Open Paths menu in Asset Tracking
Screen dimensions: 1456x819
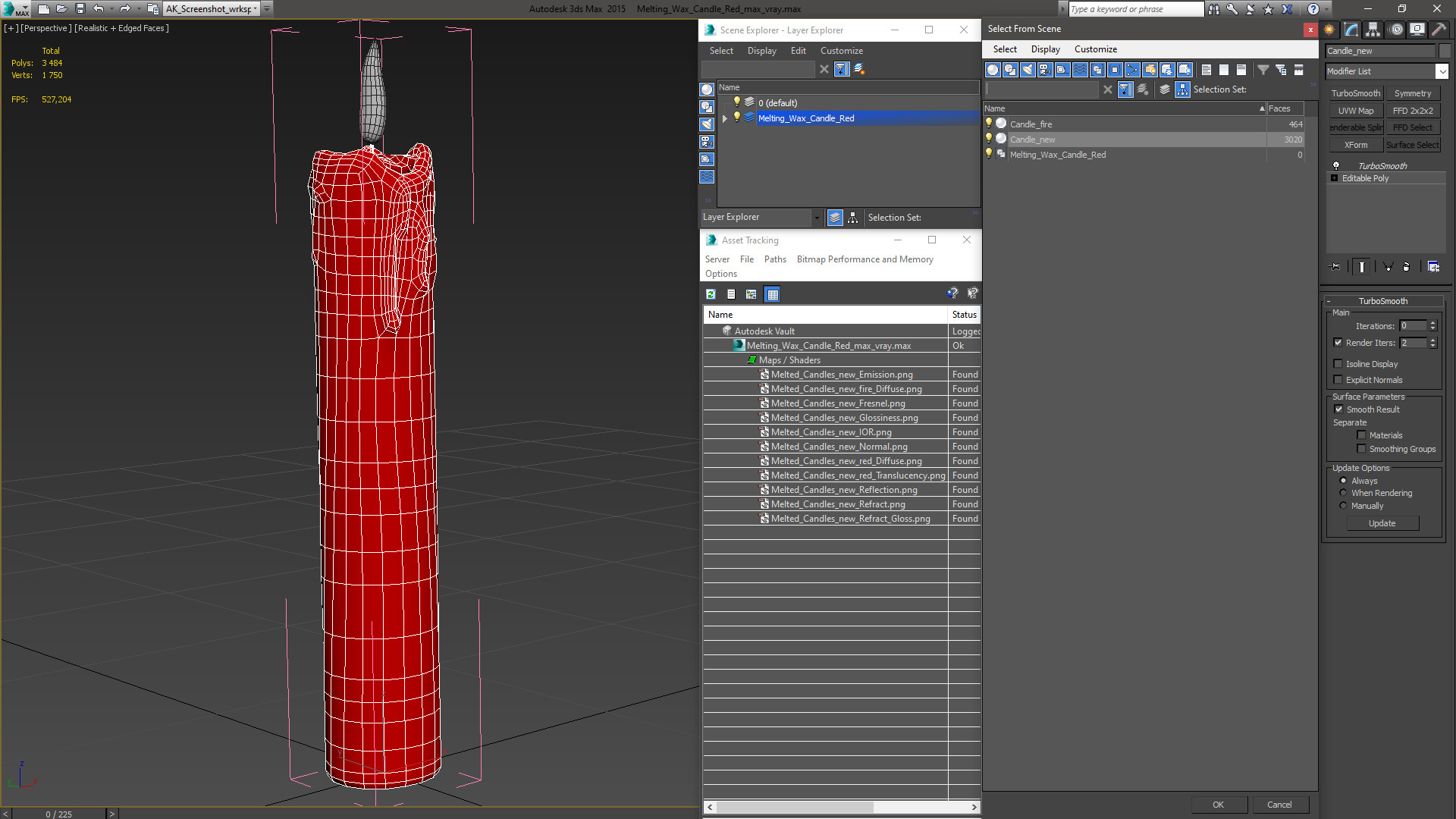[x=775, y=259]
